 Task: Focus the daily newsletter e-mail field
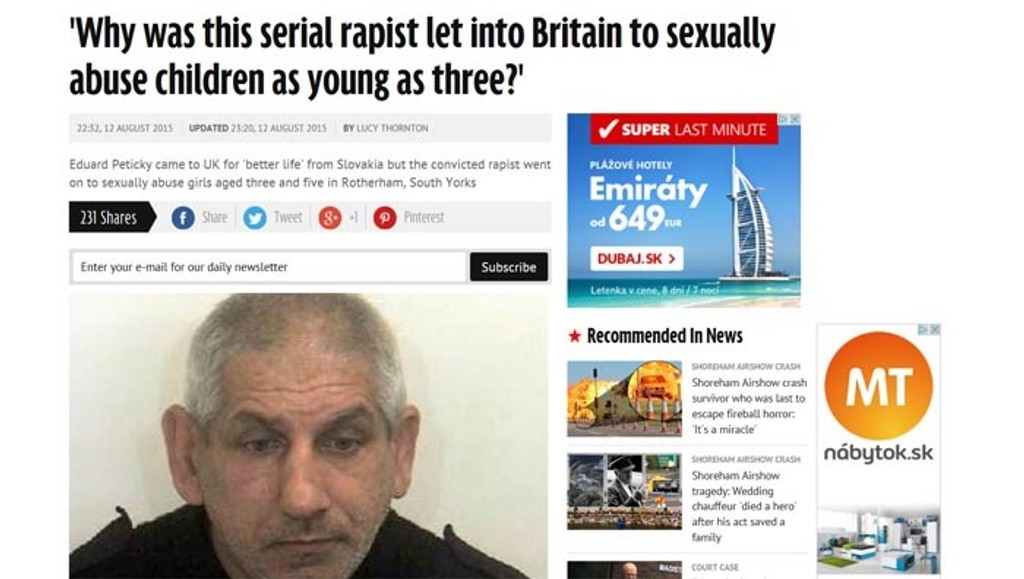coord(269,267)
